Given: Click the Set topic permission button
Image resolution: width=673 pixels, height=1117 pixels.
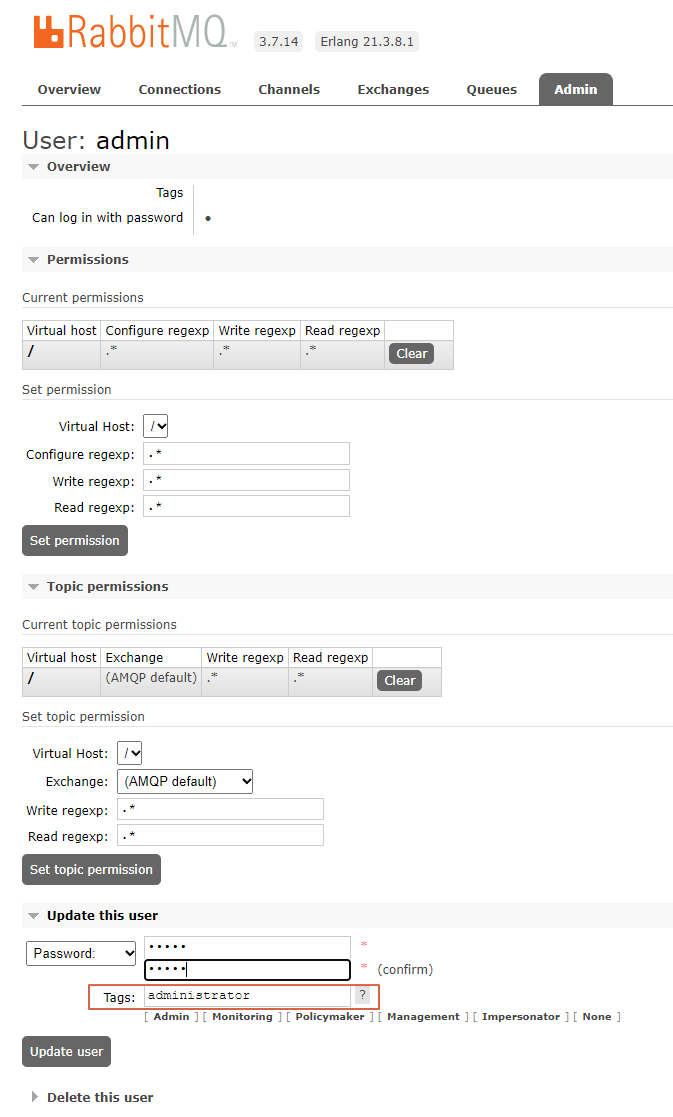Looking at the screenshot, I should [x=91, y=869].
